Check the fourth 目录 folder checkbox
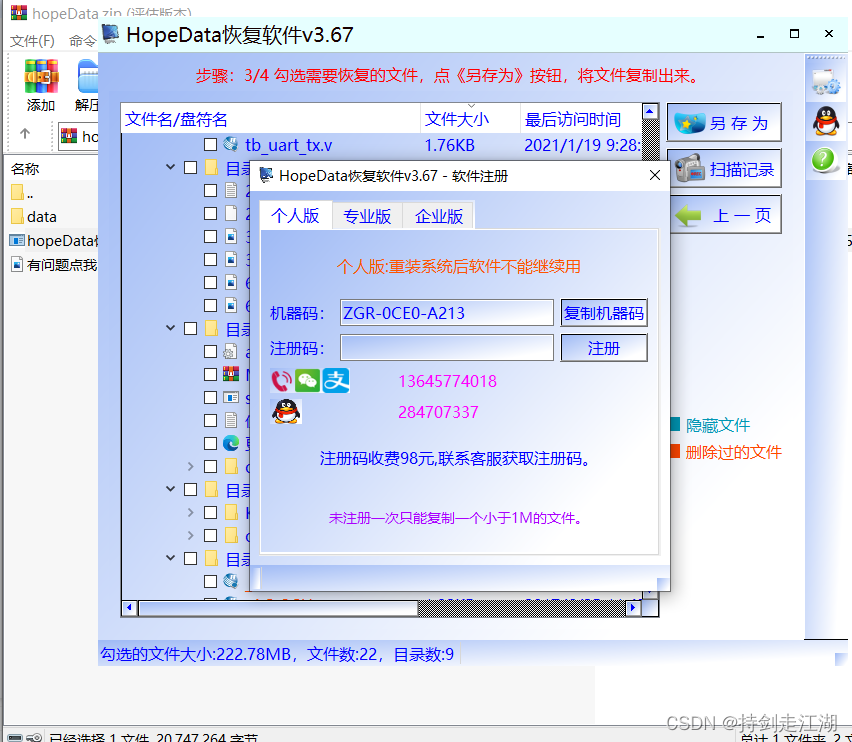 click(x=190, y=558)
